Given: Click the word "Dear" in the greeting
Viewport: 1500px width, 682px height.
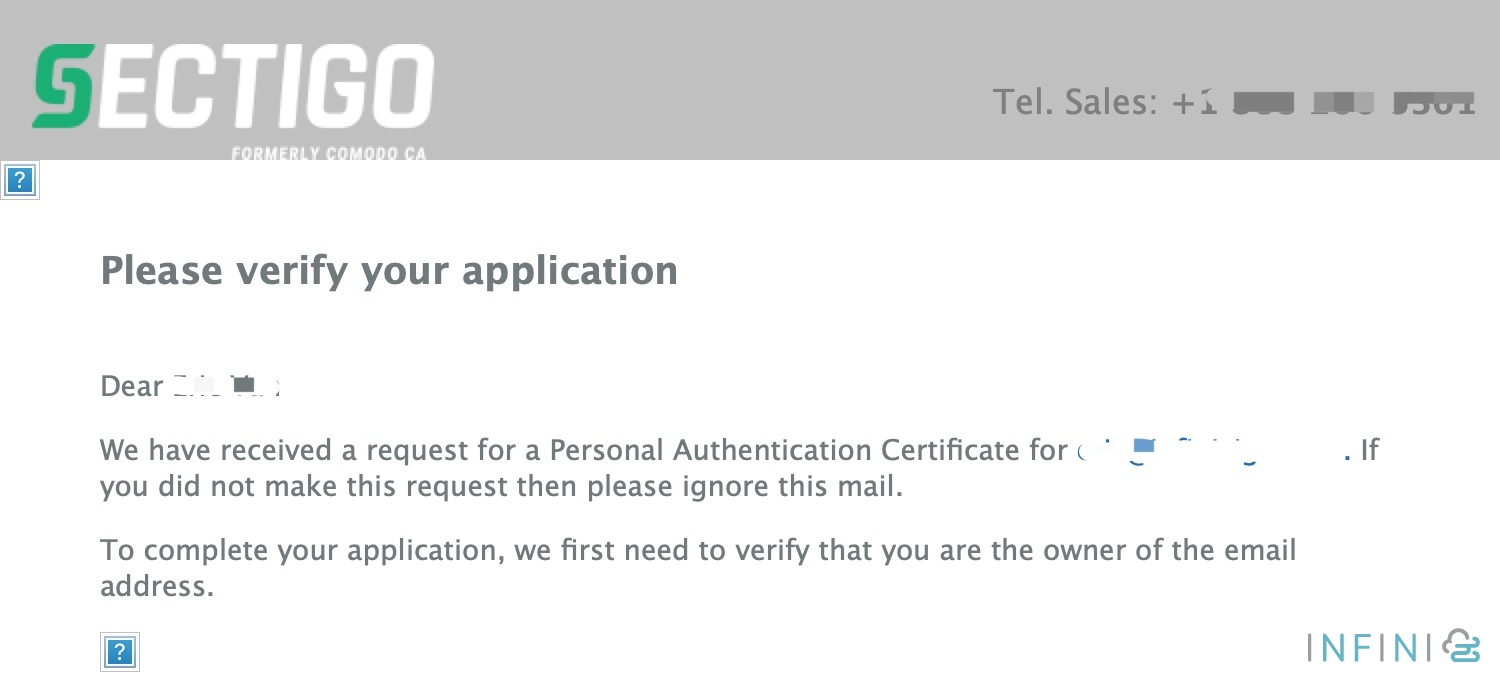Looking at the screenshot, I should (131, 386).
